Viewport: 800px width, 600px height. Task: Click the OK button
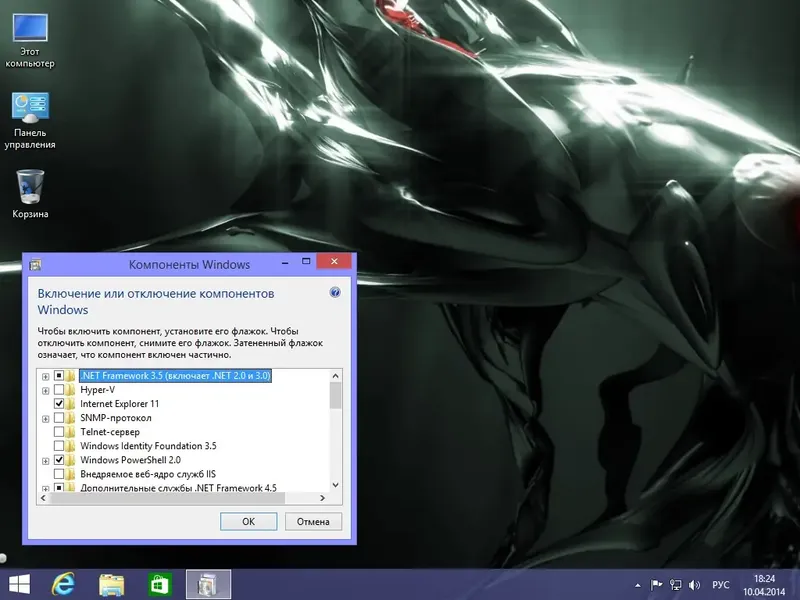click(248, 521)
